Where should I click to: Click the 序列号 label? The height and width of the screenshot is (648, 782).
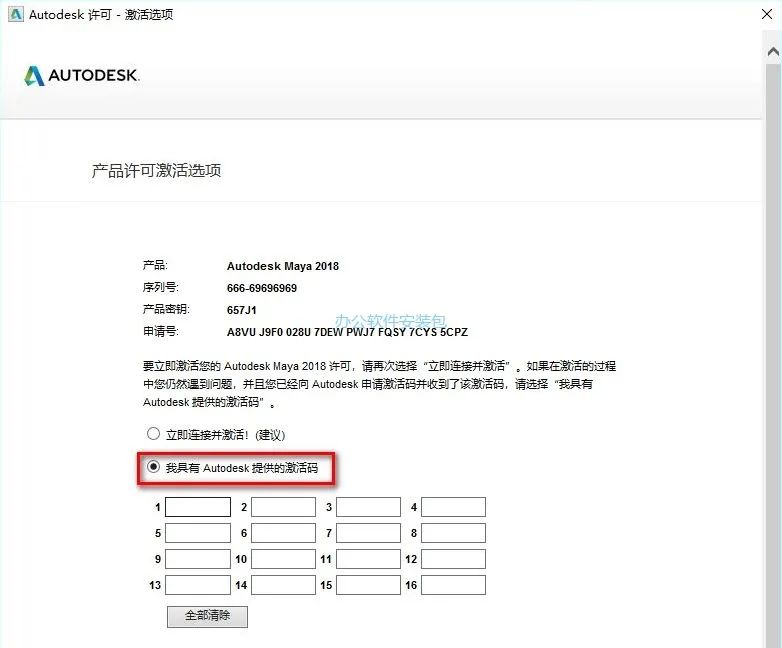[x=161, y=287]
